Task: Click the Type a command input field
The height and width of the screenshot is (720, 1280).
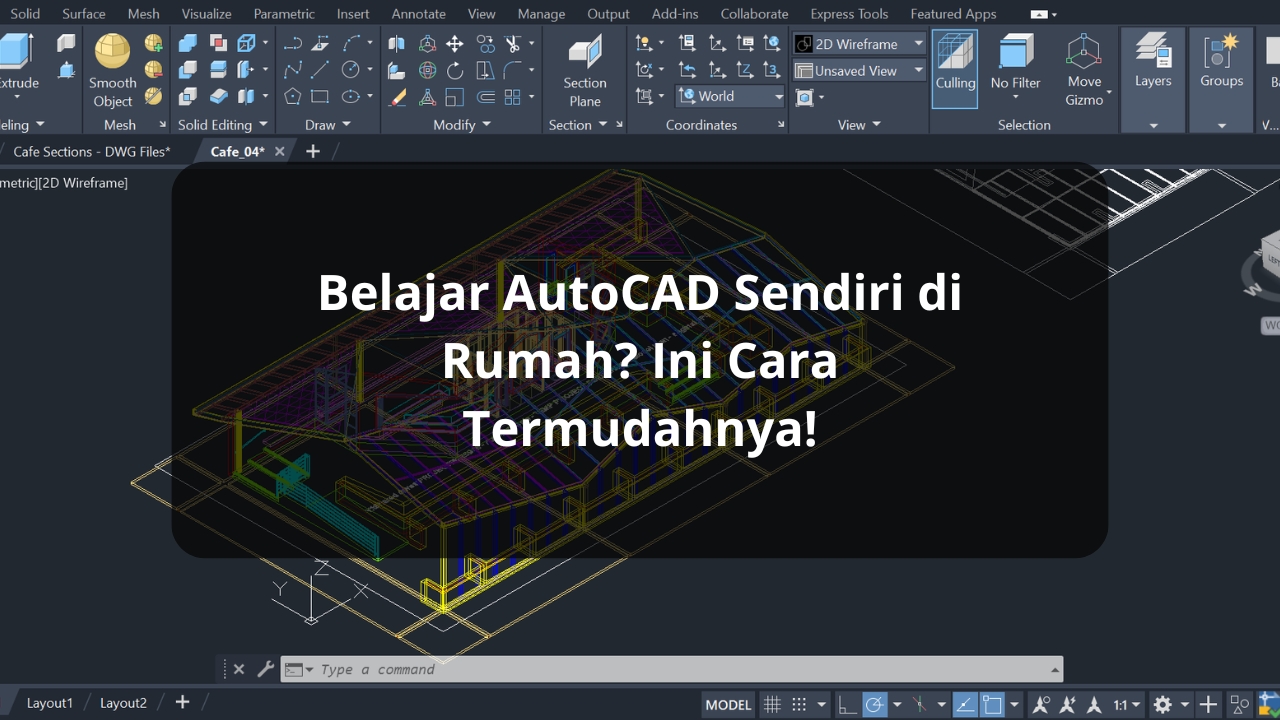Action: [x=680, y=669]
